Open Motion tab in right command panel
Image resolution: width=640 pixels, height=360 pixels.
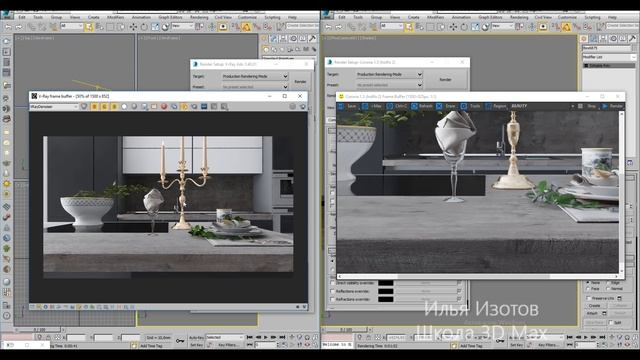[613, 39]
